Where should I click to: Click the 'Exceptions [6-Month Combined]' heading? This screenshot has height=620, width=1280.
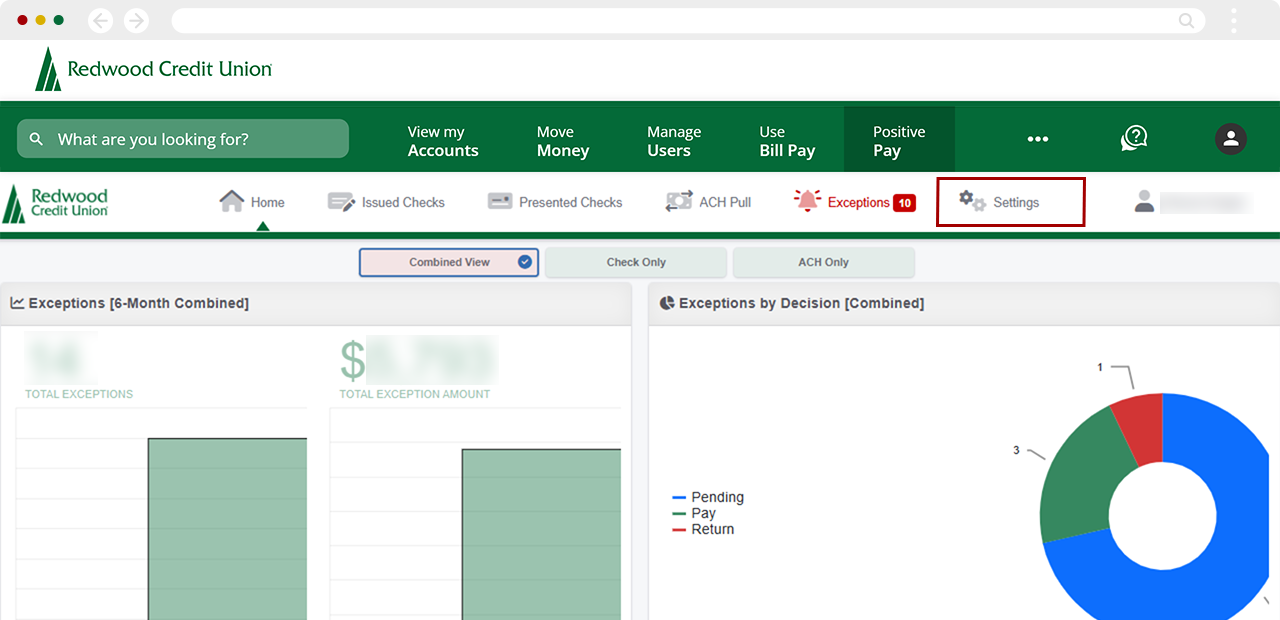(x=139, y=303)
